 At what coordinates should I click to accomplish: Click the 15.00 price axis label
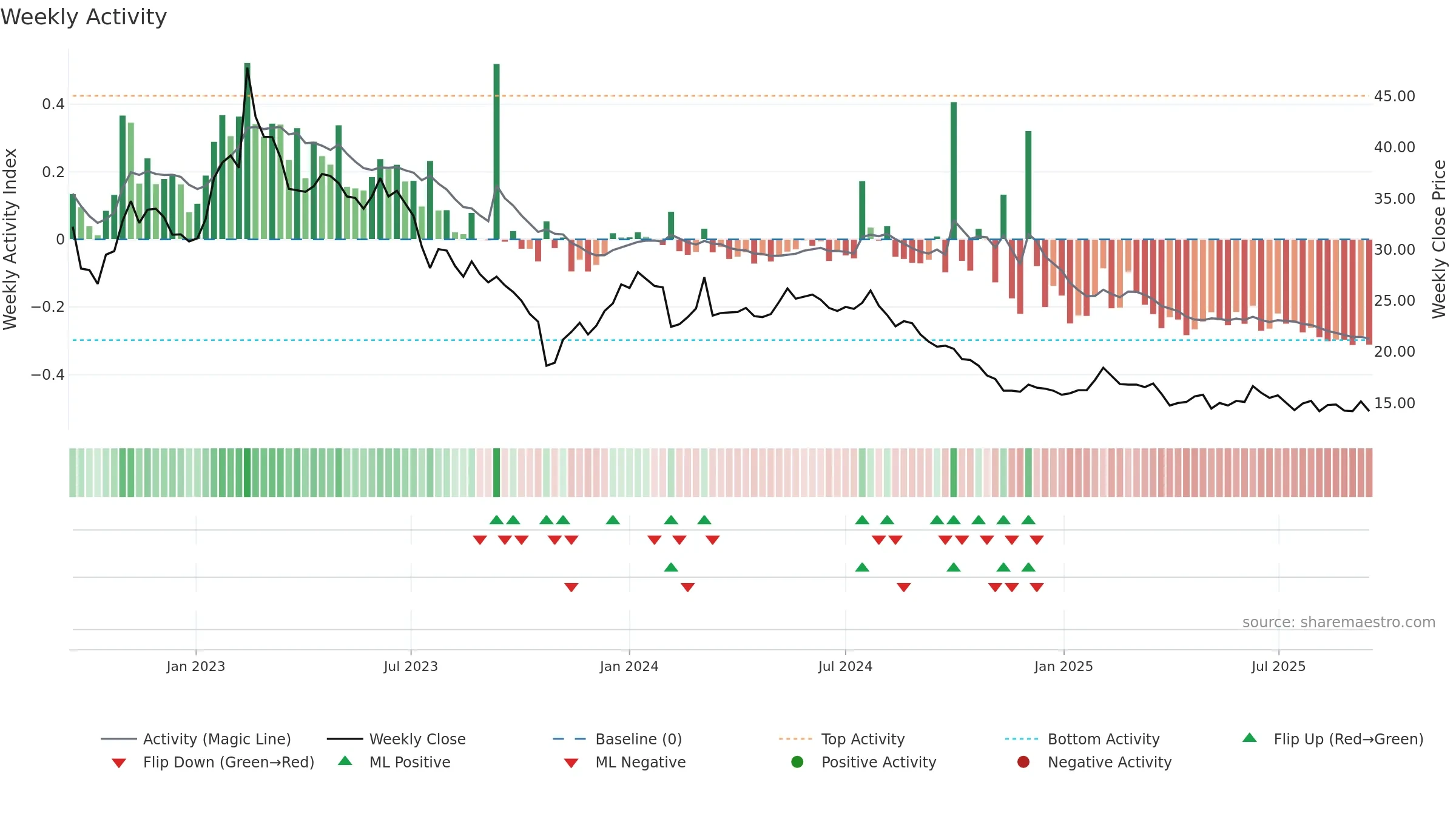pyautogui.click(x=1395, y=403)
